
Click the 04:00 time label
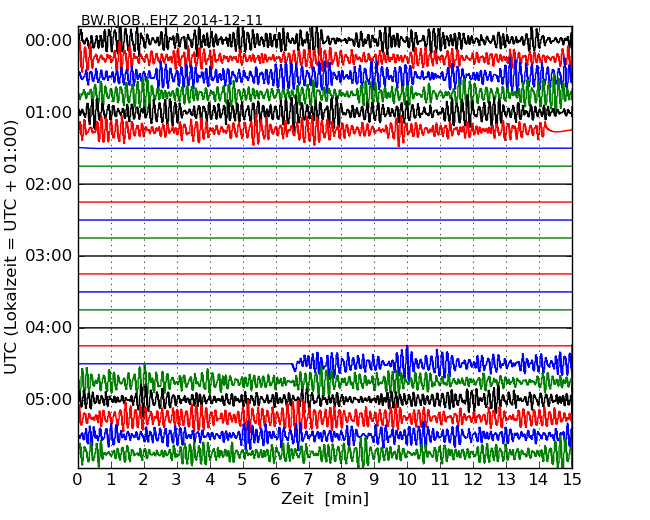tap(49, 328)
